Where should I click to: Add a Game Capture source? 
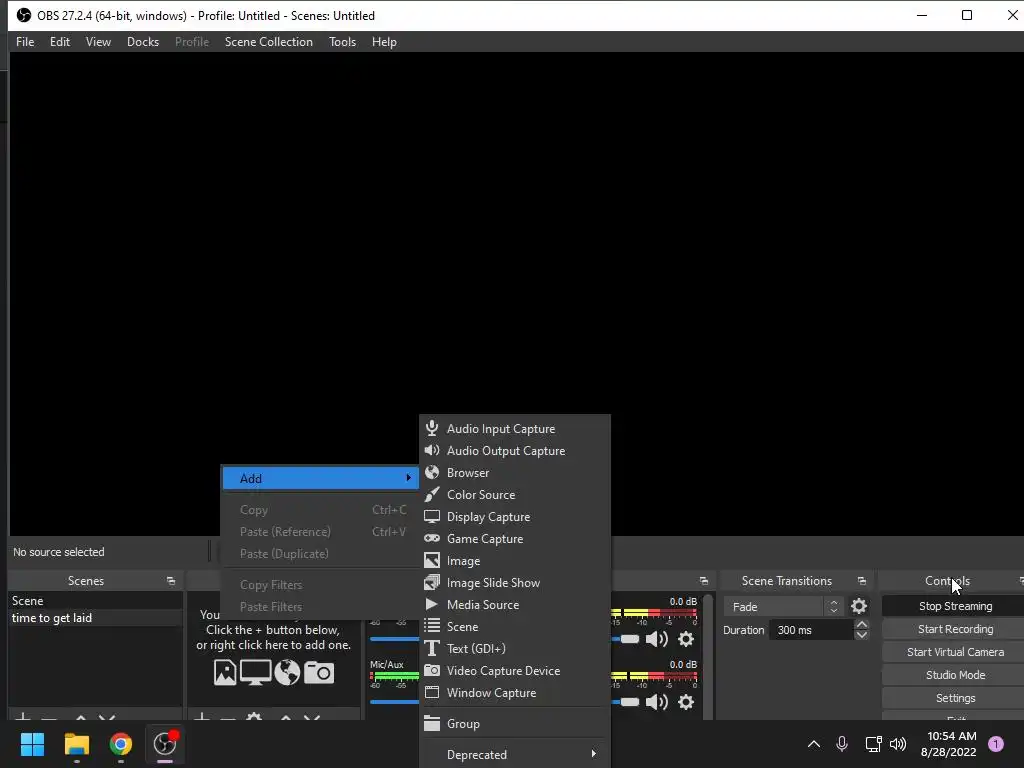515,539
